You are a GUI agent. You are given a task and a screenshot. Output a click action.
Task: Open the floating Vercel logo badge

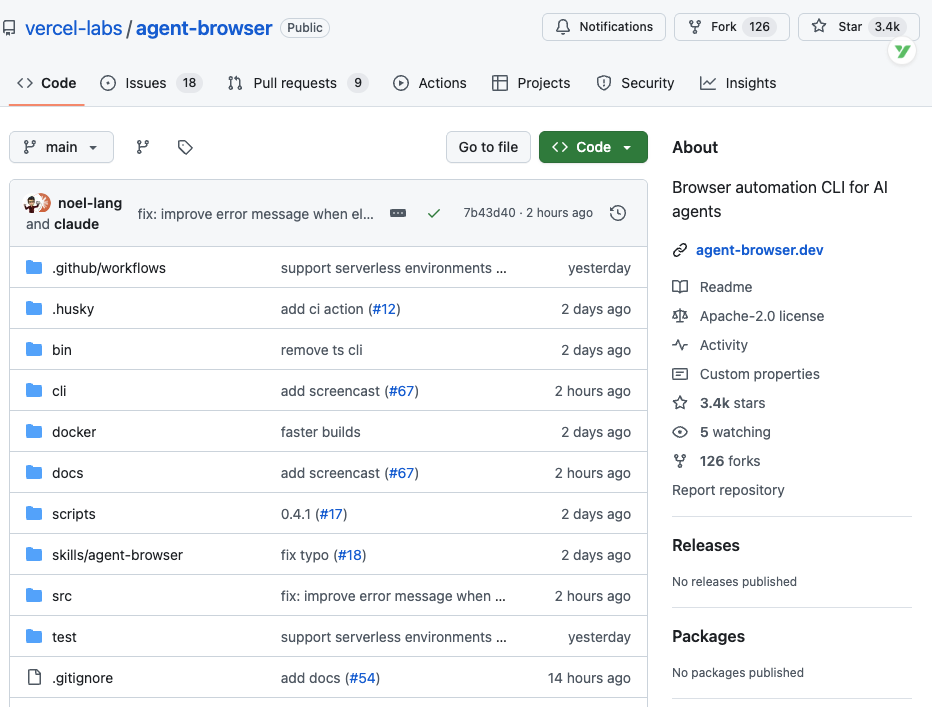902,52
